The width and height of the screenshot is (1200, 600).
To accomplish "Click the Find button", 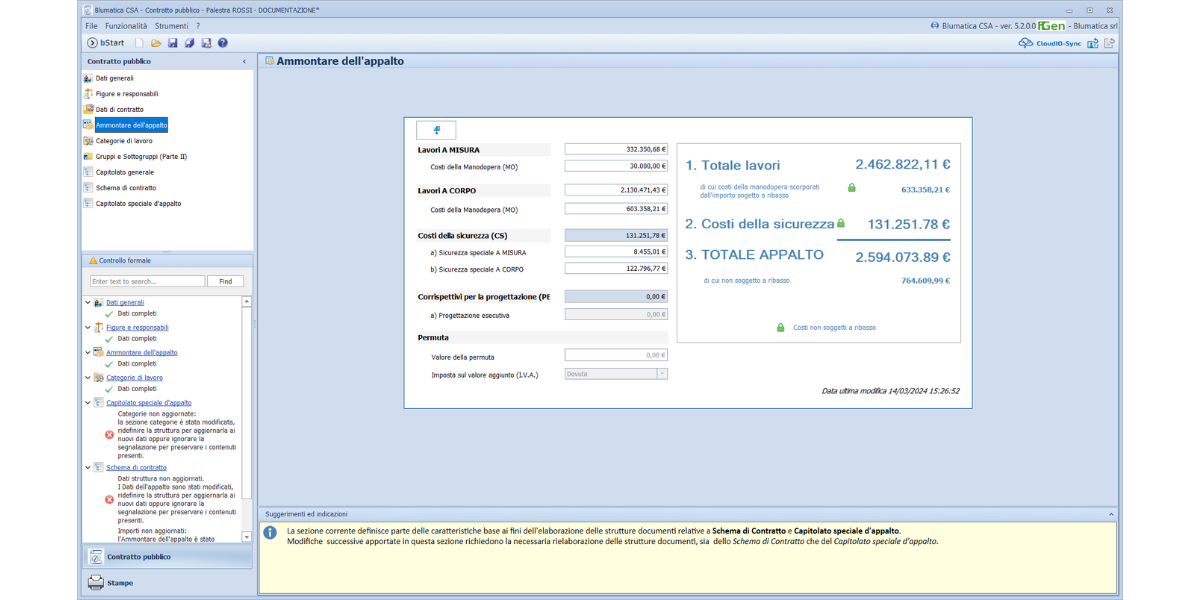I will click(225, 282).
